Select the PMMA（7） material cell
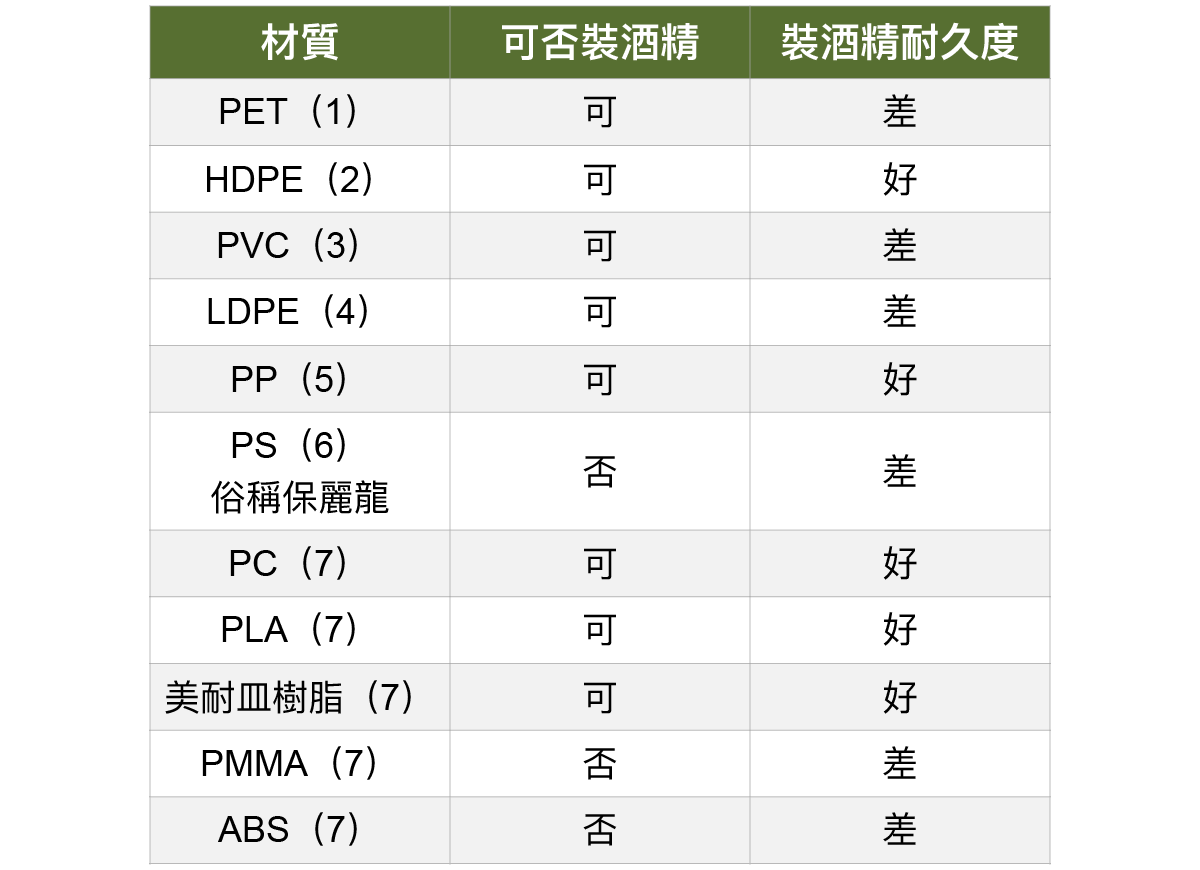The image size is (1200, 870). [300, 764]
